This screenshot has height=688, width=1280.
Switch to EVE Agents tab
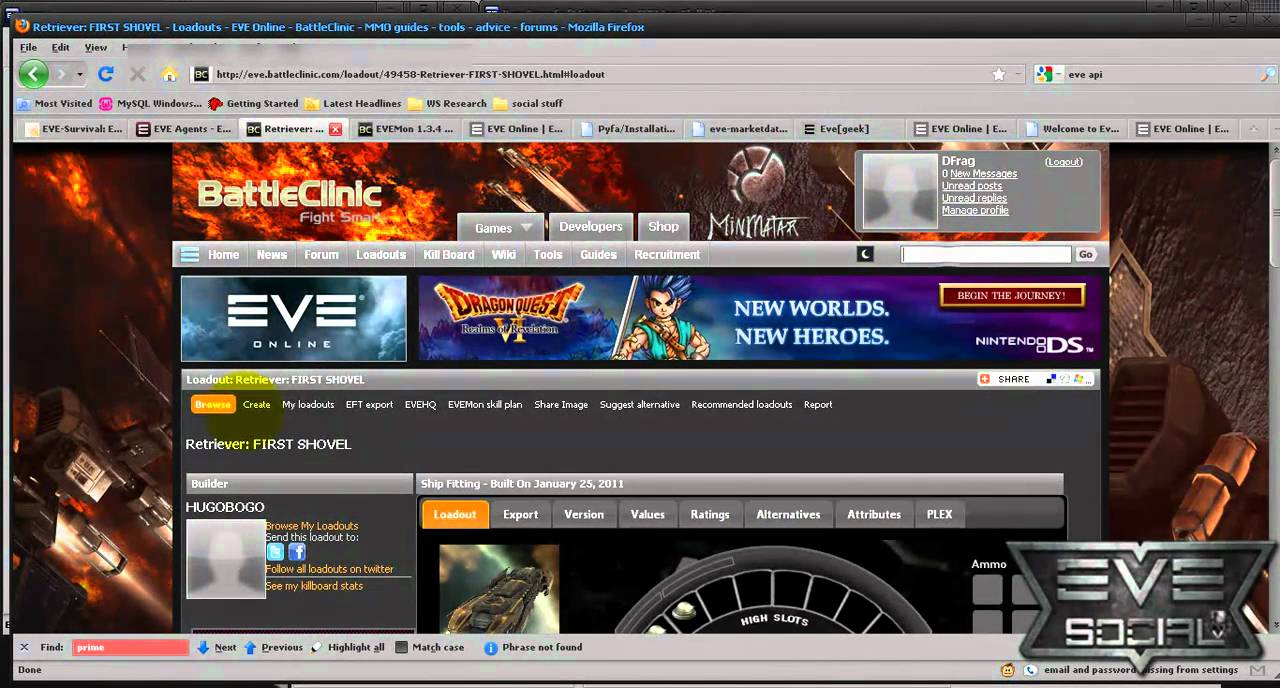(x=185, y=129)
